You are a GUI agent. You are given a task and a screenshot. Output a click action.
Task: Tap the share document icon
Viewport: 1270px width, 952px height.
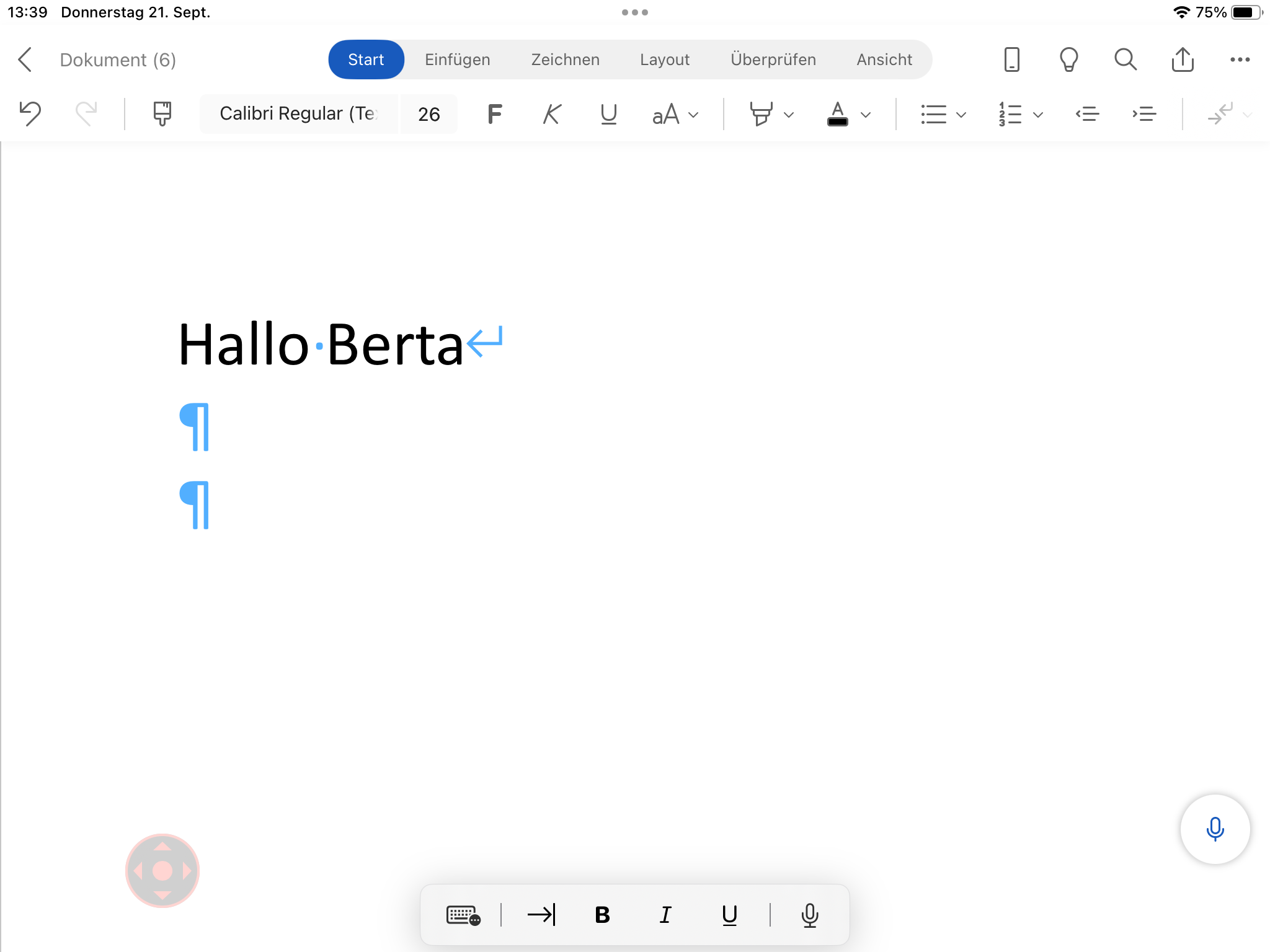[1182, 60]
